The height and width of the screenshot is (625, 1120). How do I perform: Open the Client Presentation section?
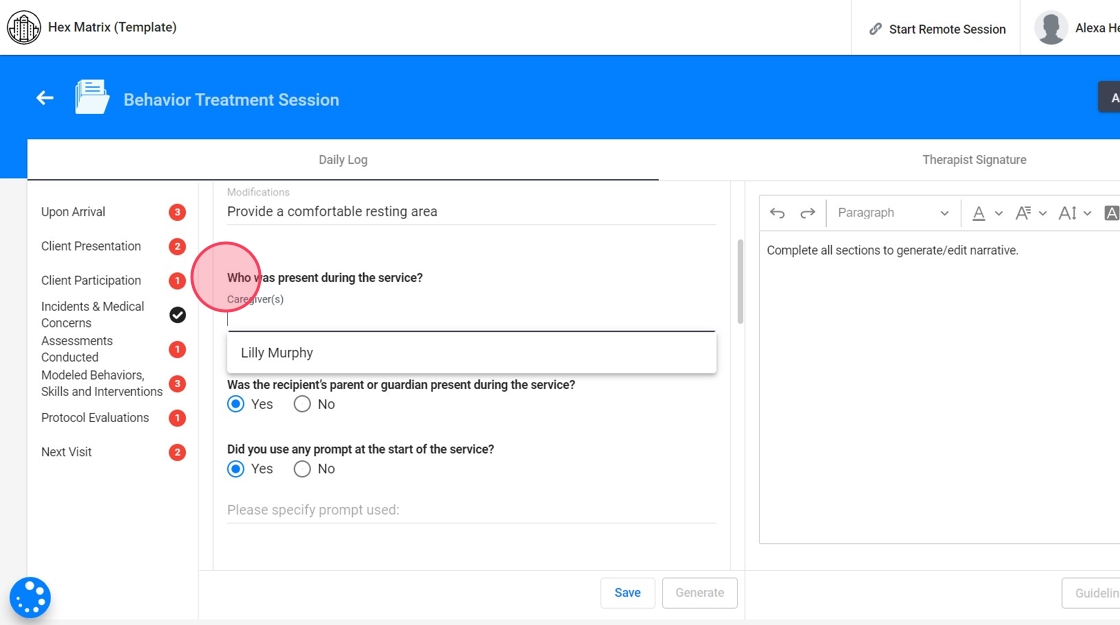tap(91, 246)
